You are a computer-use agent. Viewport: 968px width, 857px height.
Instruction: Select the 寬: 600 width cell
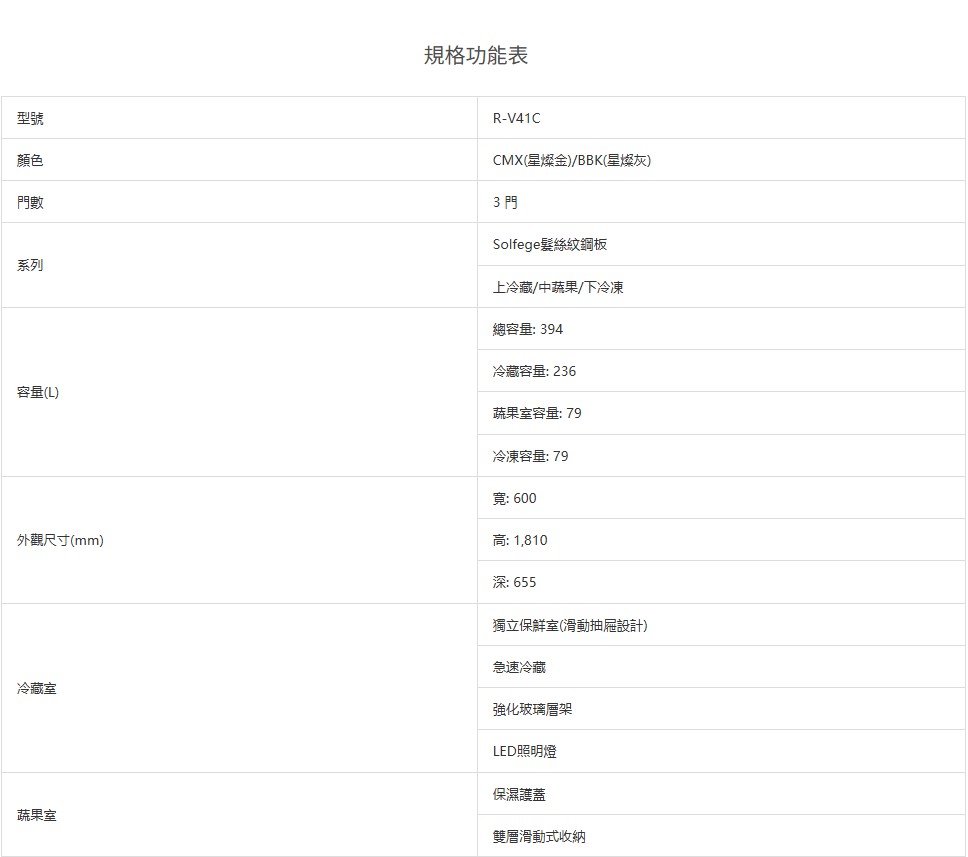(515, 498)
